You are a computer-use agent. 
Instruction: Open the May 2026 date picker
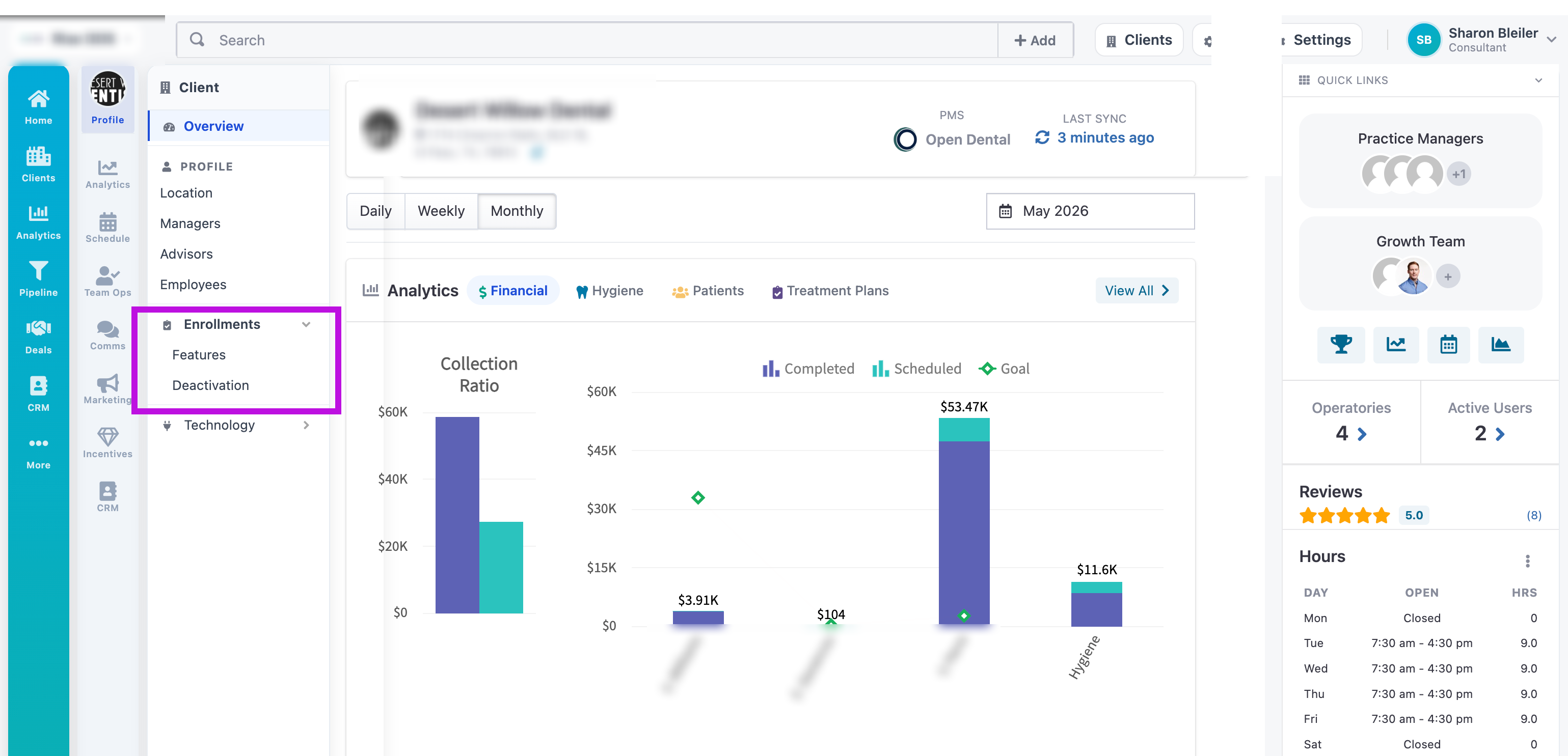(x=1090, y=211)
